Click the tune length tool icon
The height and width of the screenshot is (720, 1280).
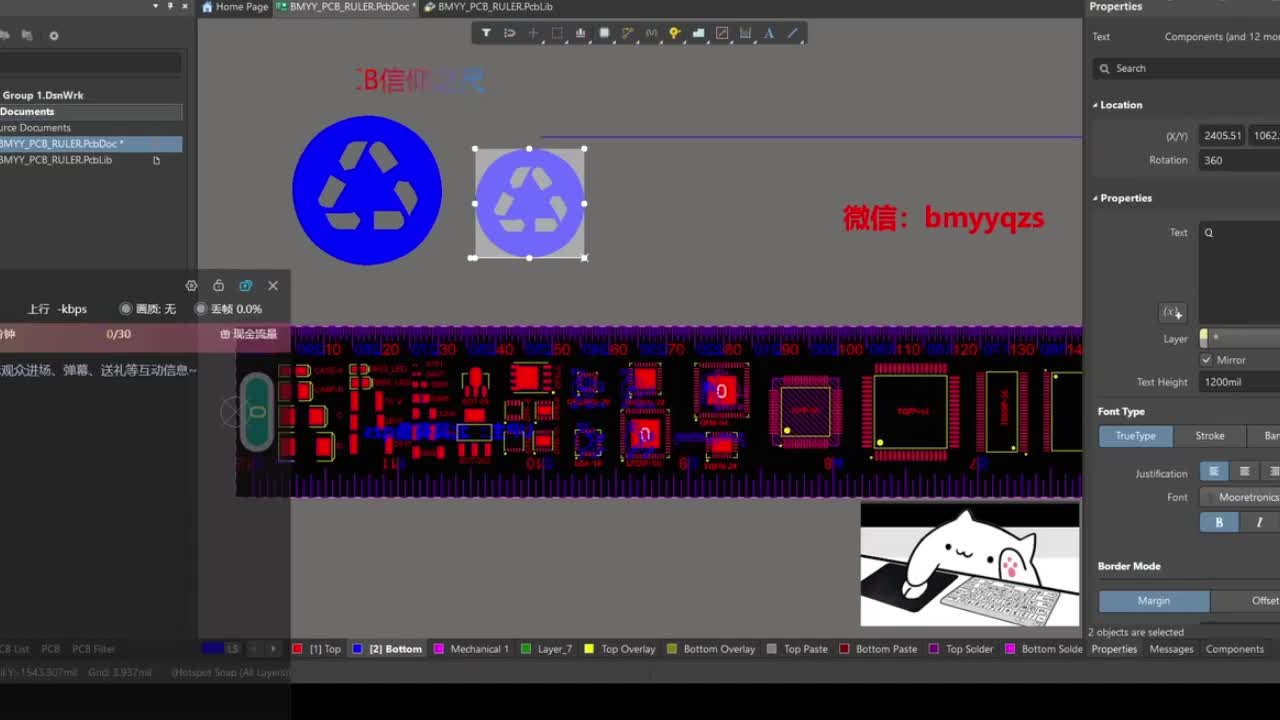[651, 33]
